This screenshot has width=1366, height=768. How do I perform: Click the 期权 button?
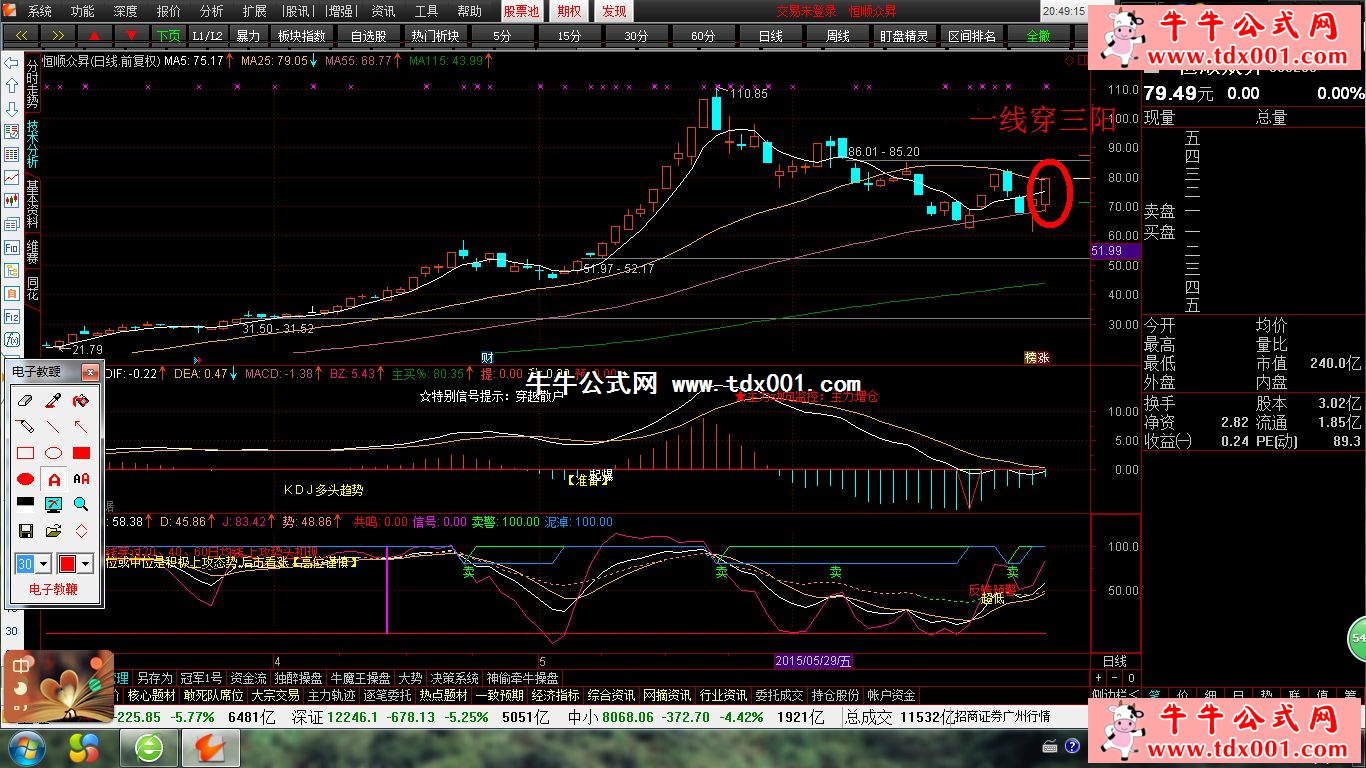(x=569, y=11)
